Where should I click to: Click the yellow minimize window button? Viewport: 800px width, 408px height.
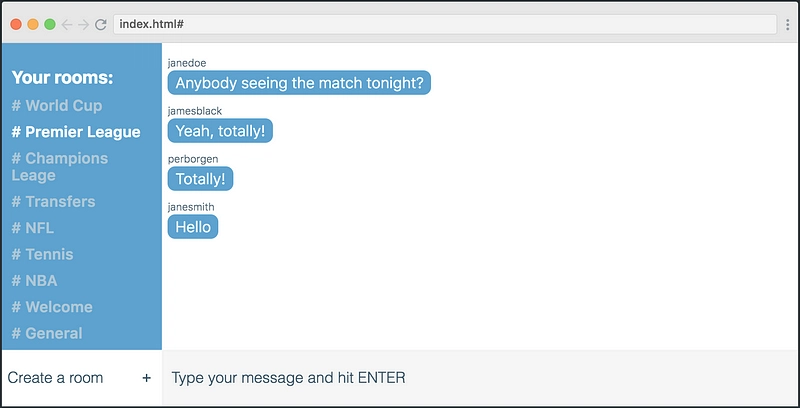click(33, 24)
